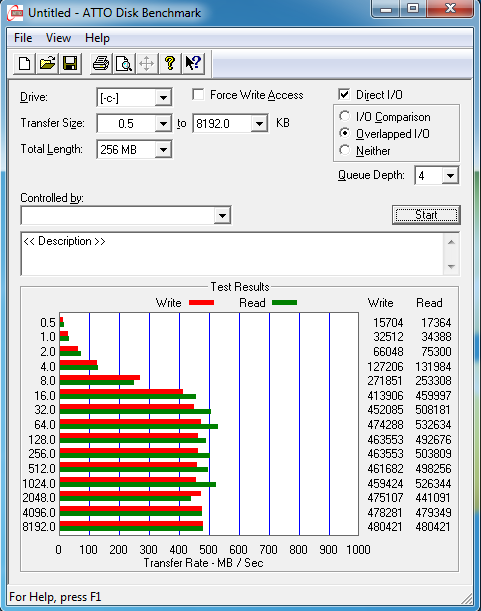Click the 64.0 read bar in the chart

tap(138, 427)
